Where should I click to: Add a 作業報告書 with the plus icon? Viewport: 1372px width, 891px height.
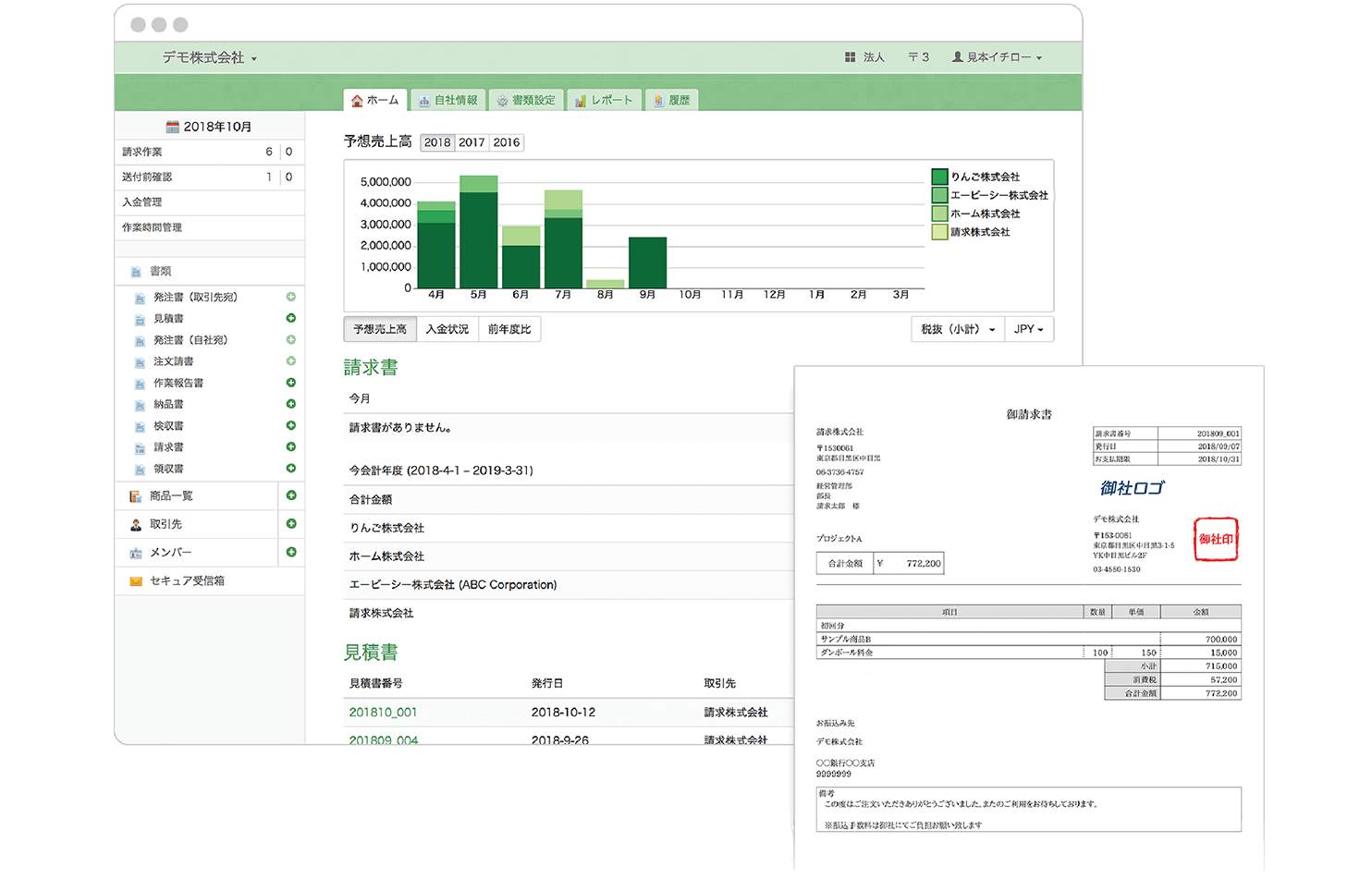pyautogui.click(x=291, y=383)
